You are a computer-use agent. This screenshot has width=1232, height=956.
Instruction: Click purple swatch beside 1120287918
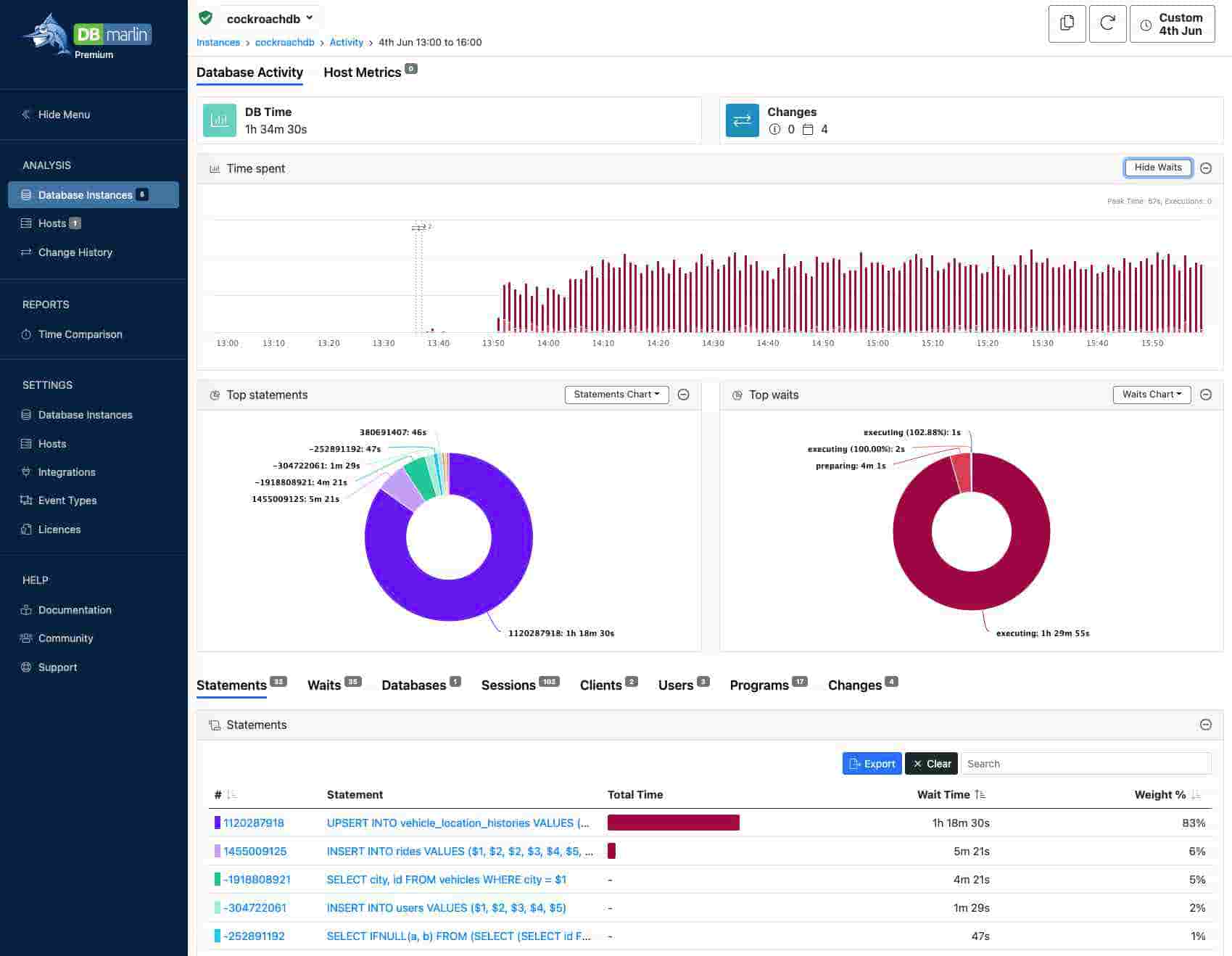pos(218,823)
